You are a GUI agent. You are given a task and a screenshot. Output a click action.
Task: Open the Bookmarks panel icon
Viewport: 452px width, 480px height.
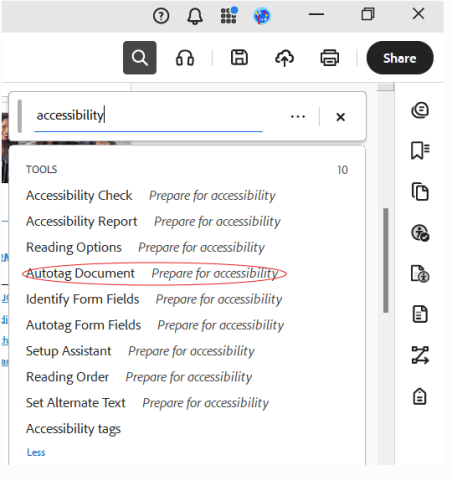[x=420, y=151]
